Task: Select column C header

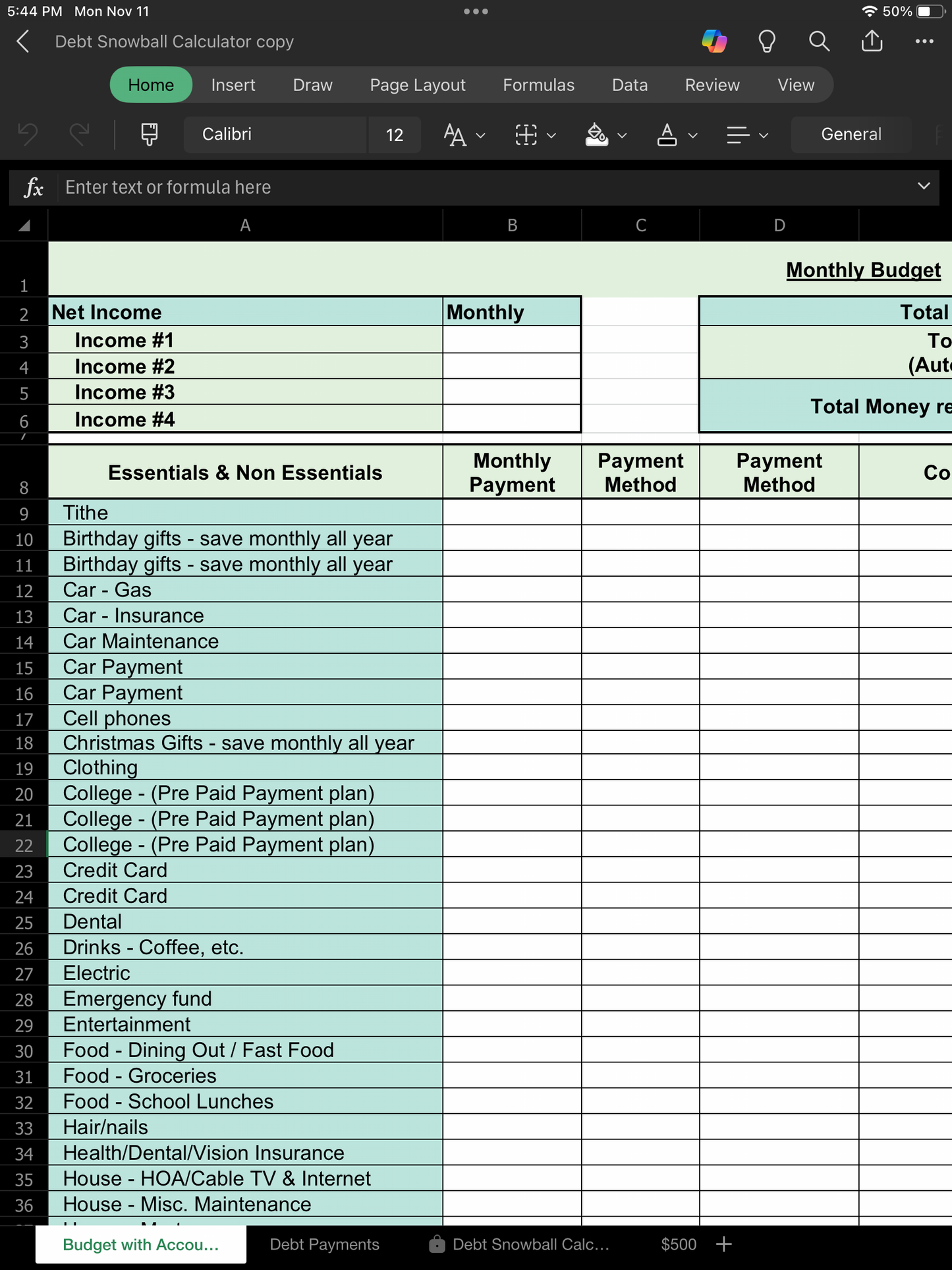Action: (640, 225)
